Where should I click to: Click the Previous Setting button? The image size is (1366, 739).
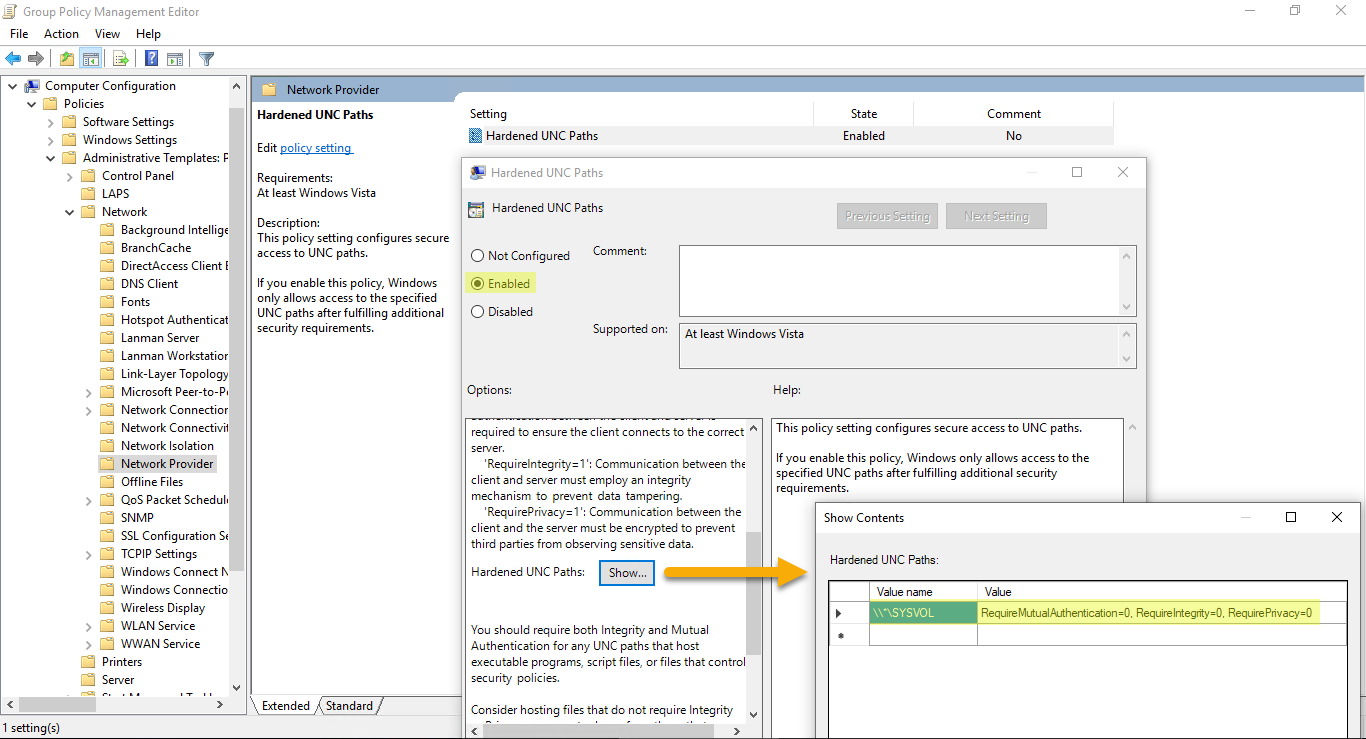point(887,216)
